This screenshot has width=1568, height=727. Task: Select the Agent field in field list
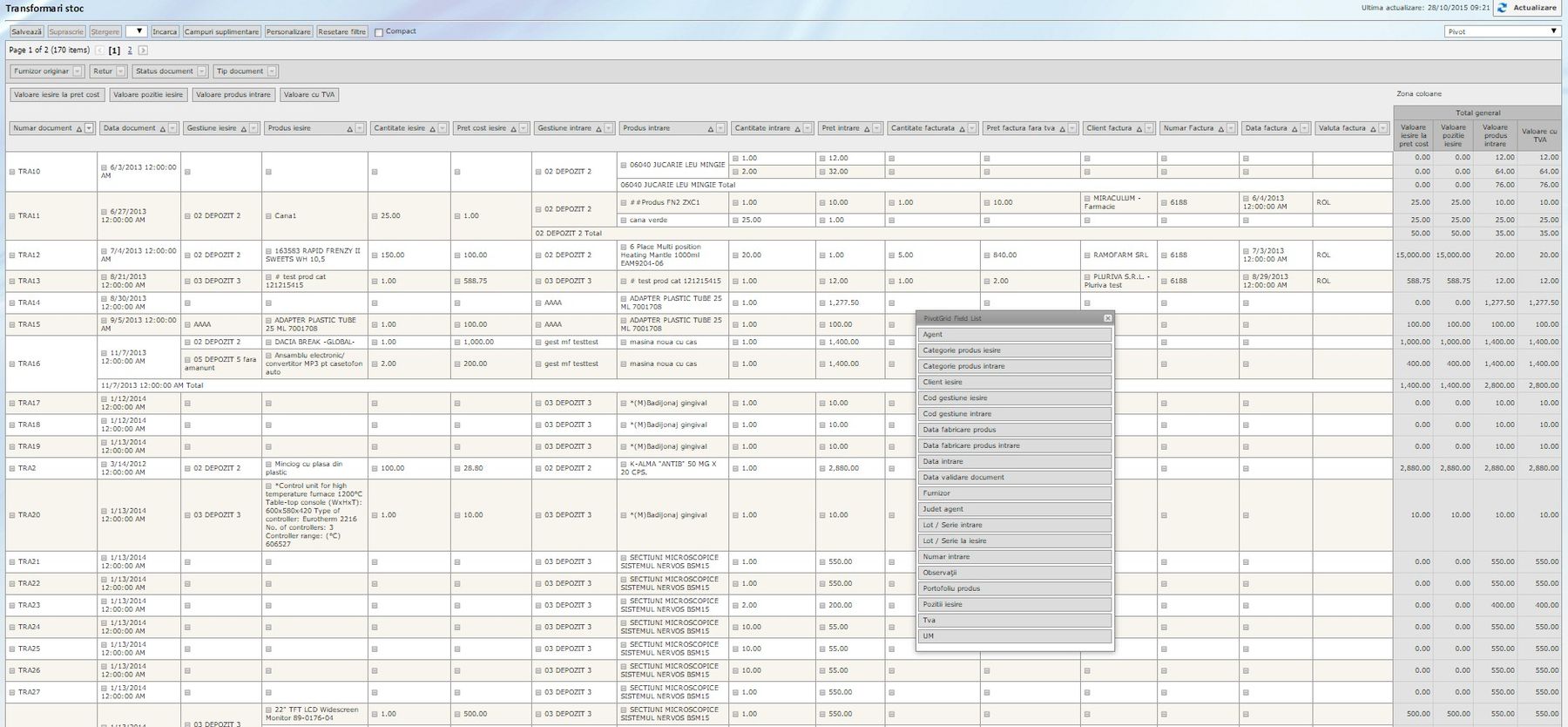click(1015, 335)
